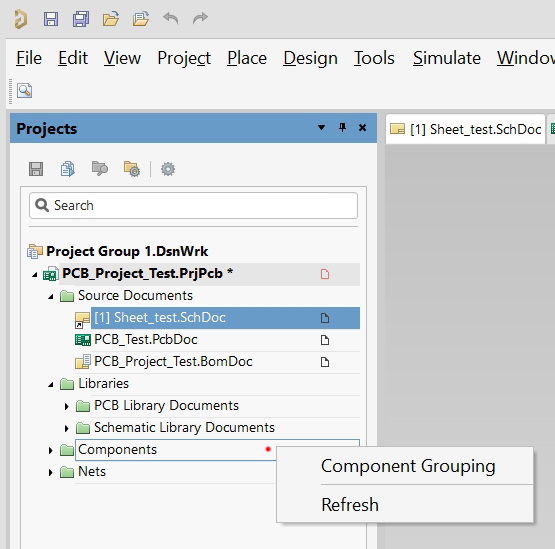Viewport: 555px width, 549px height.
Task: Select the PCB Library Documents folder
Action: pyautogui.click(x=166, y=406)
